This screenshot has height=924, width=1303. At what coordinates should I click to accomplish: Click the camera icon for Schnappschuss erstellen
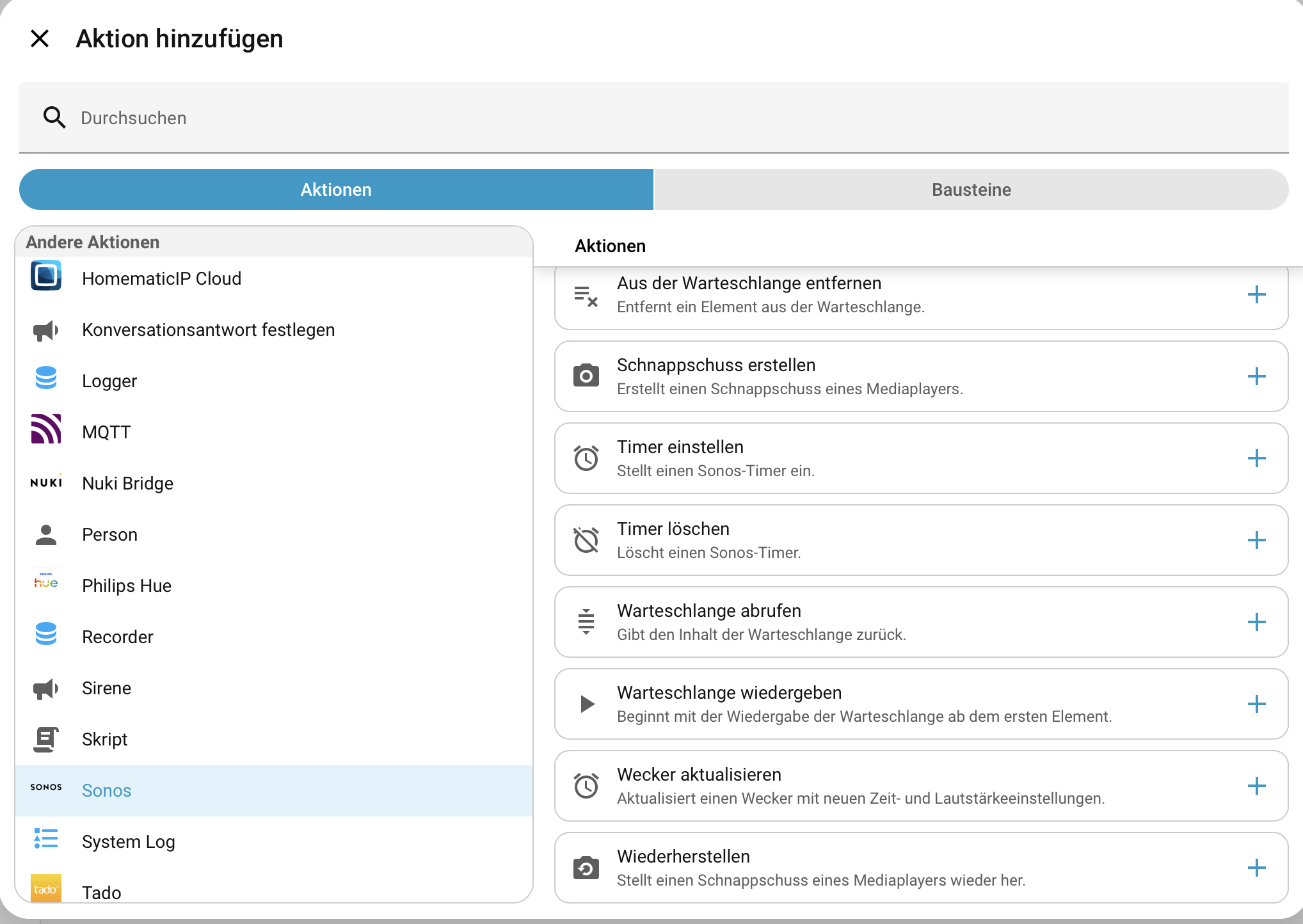(586, 376)
